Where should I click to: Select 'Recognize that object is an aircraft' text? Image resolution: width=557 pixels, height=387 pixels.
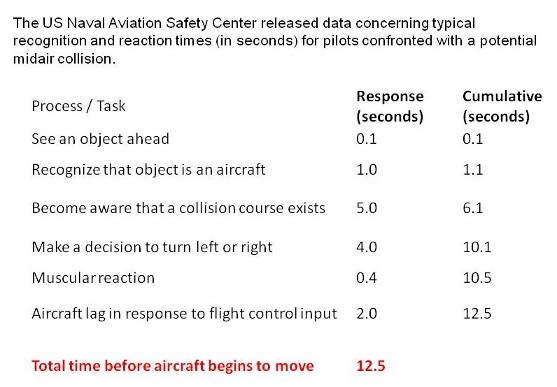click(x=148, y=170)
